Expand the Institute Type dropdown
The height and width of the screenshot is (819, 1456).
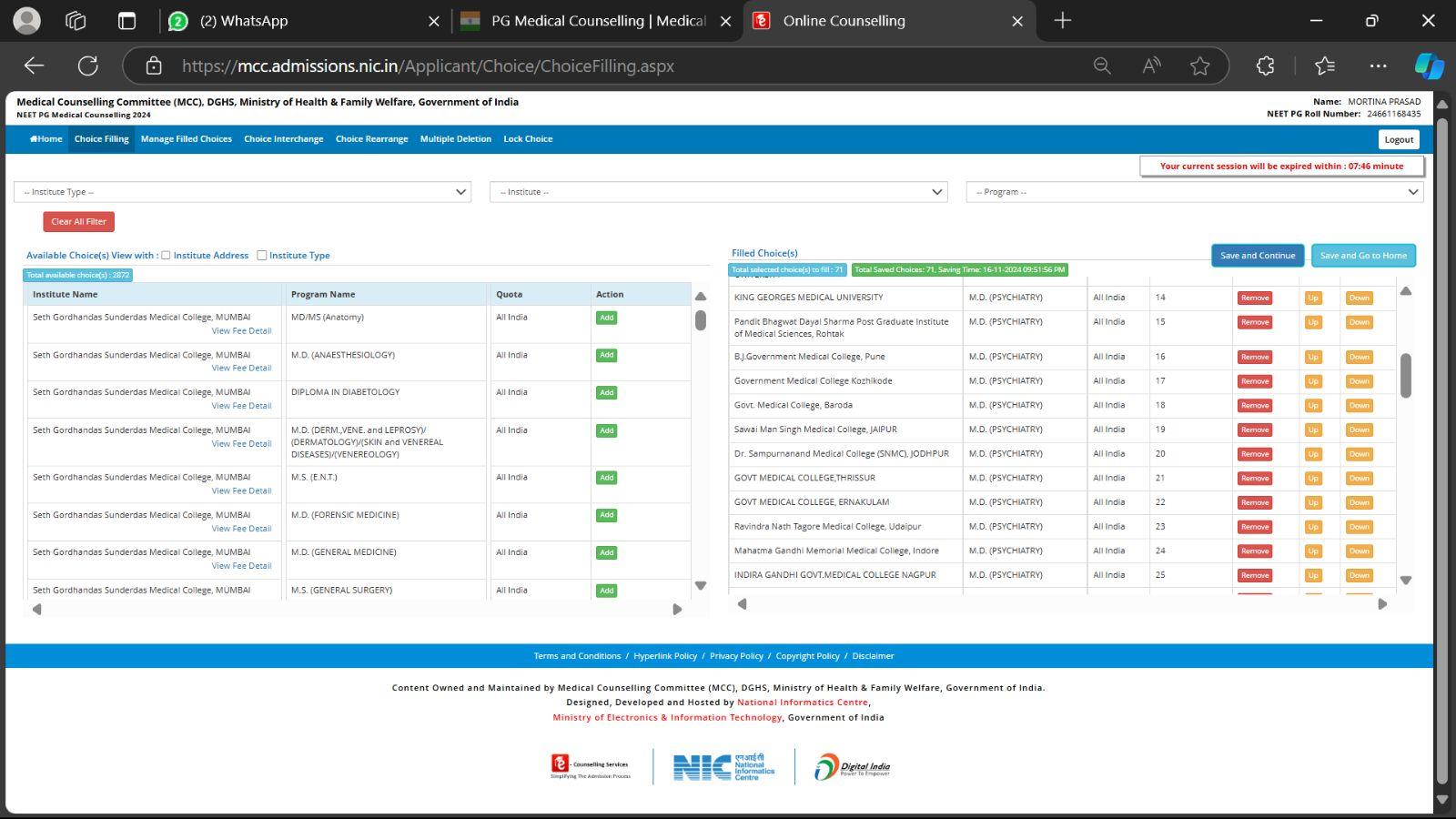tap(242, 192)
